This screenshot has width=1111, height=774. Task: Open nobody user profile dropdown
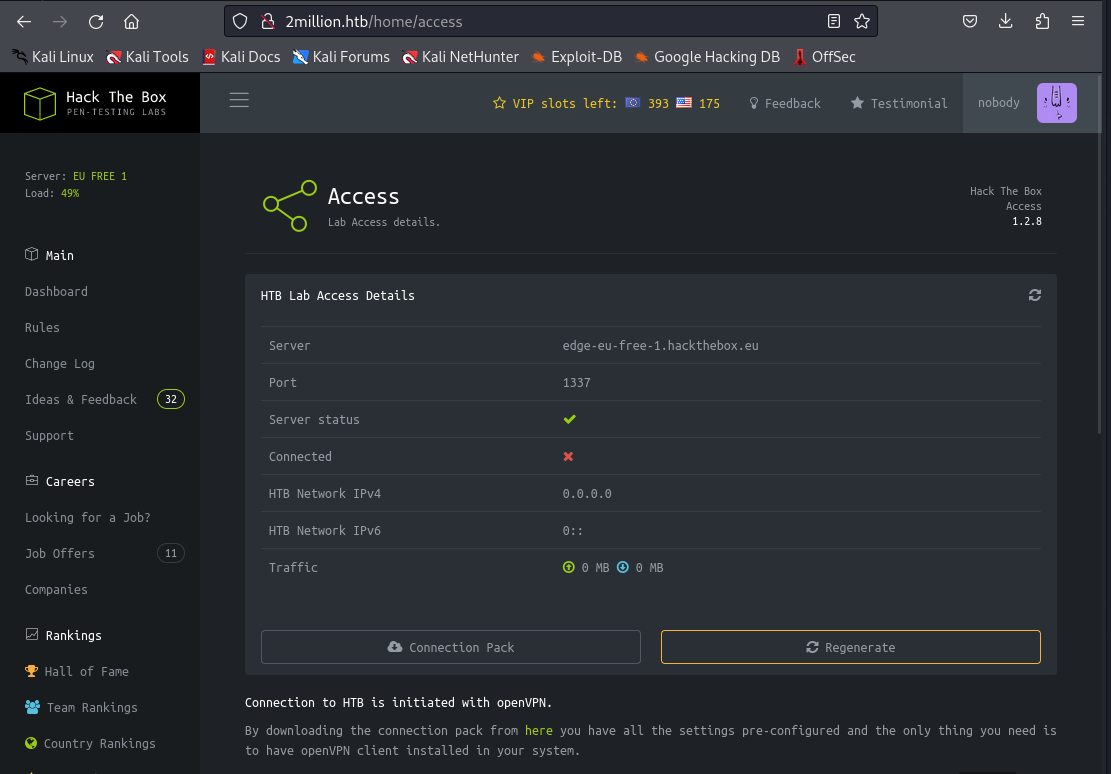pos(998,103)
